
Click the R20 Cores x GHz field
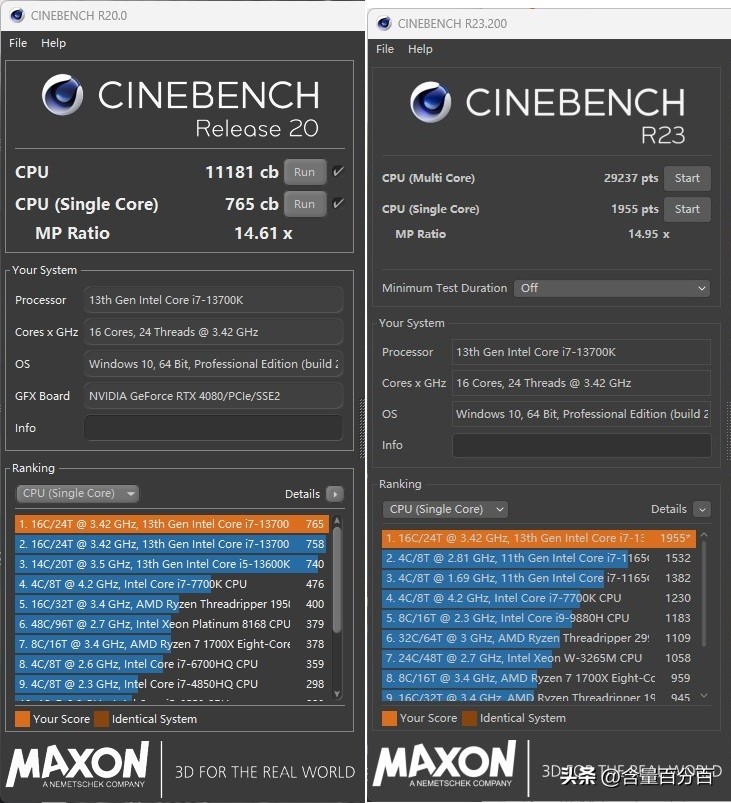coord(213,332)
